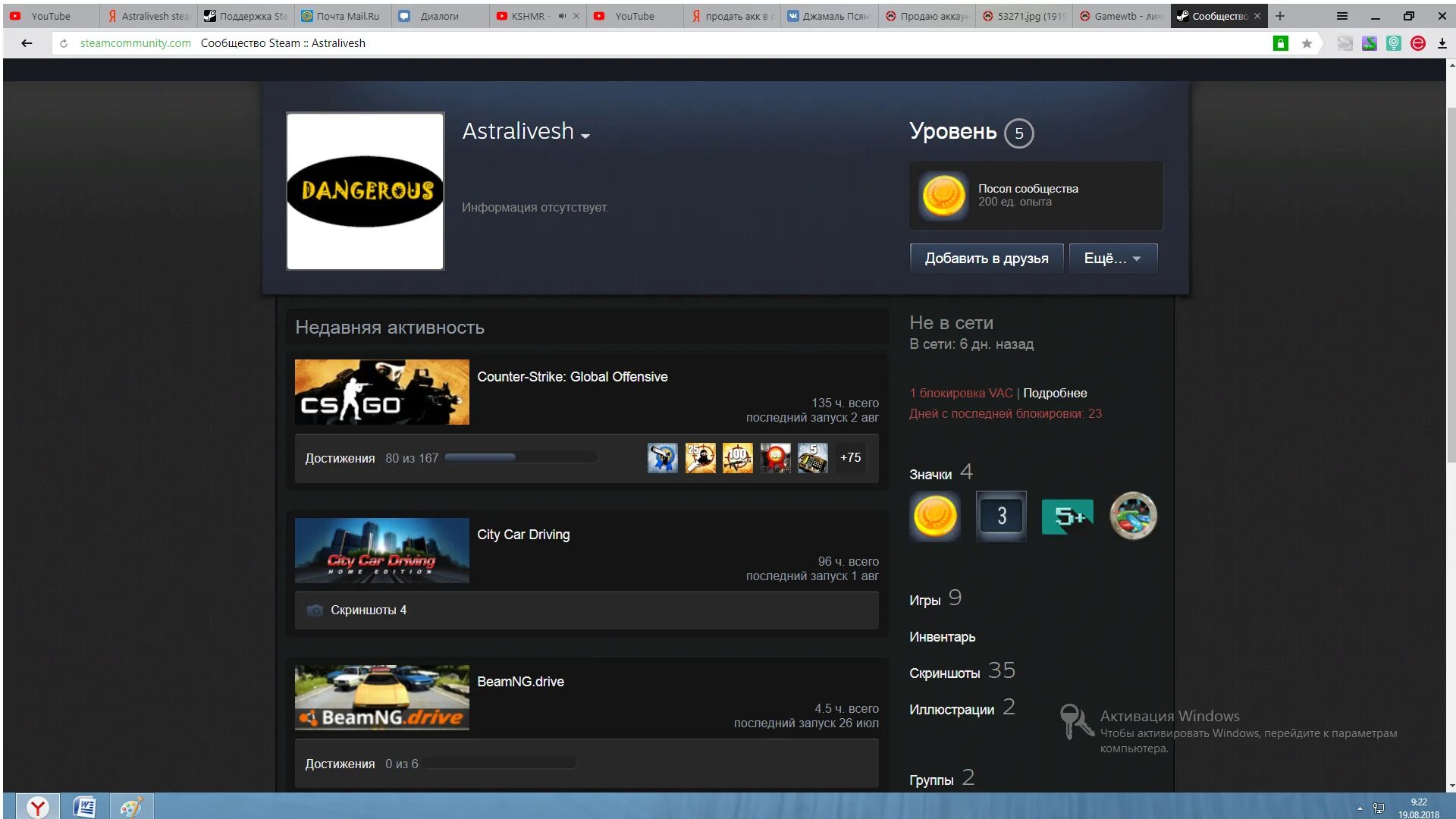This screenshot has height=819, width=1456.
Task: Open BeamNG.drive Достижения 0 из 6 link
Action: (x=362, y=764)
